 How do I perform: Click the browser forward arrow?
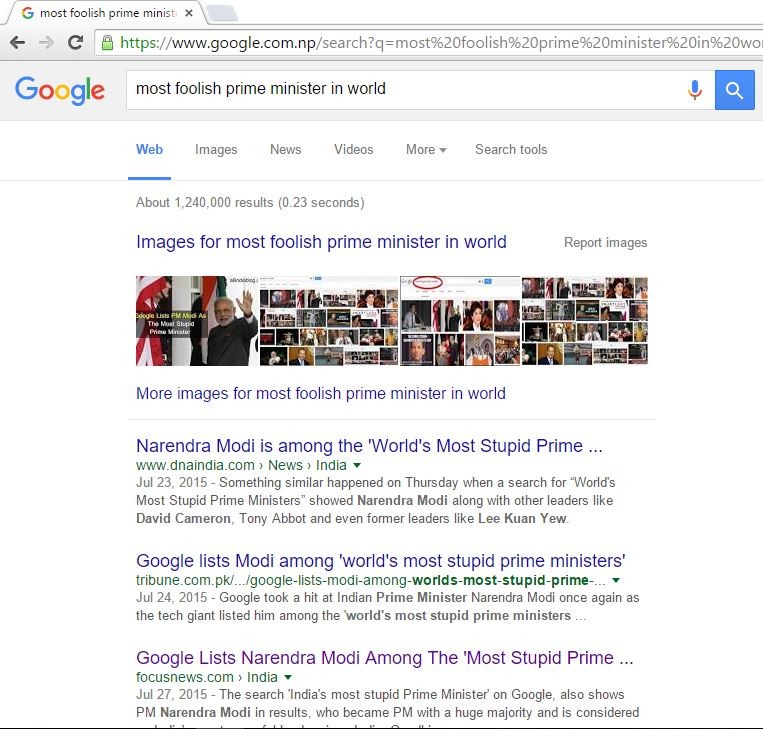pos(46,43)
